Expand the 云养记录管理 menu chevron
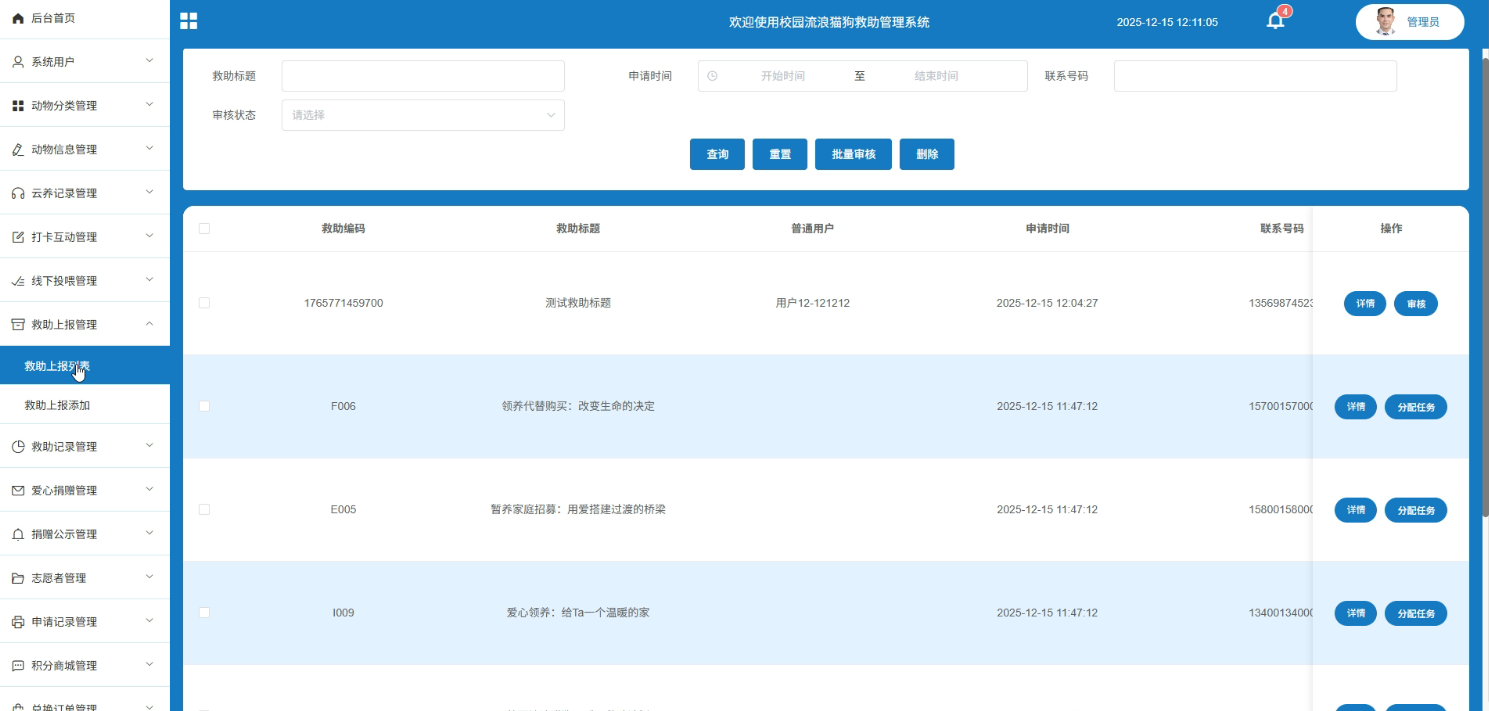 [149, 192]
